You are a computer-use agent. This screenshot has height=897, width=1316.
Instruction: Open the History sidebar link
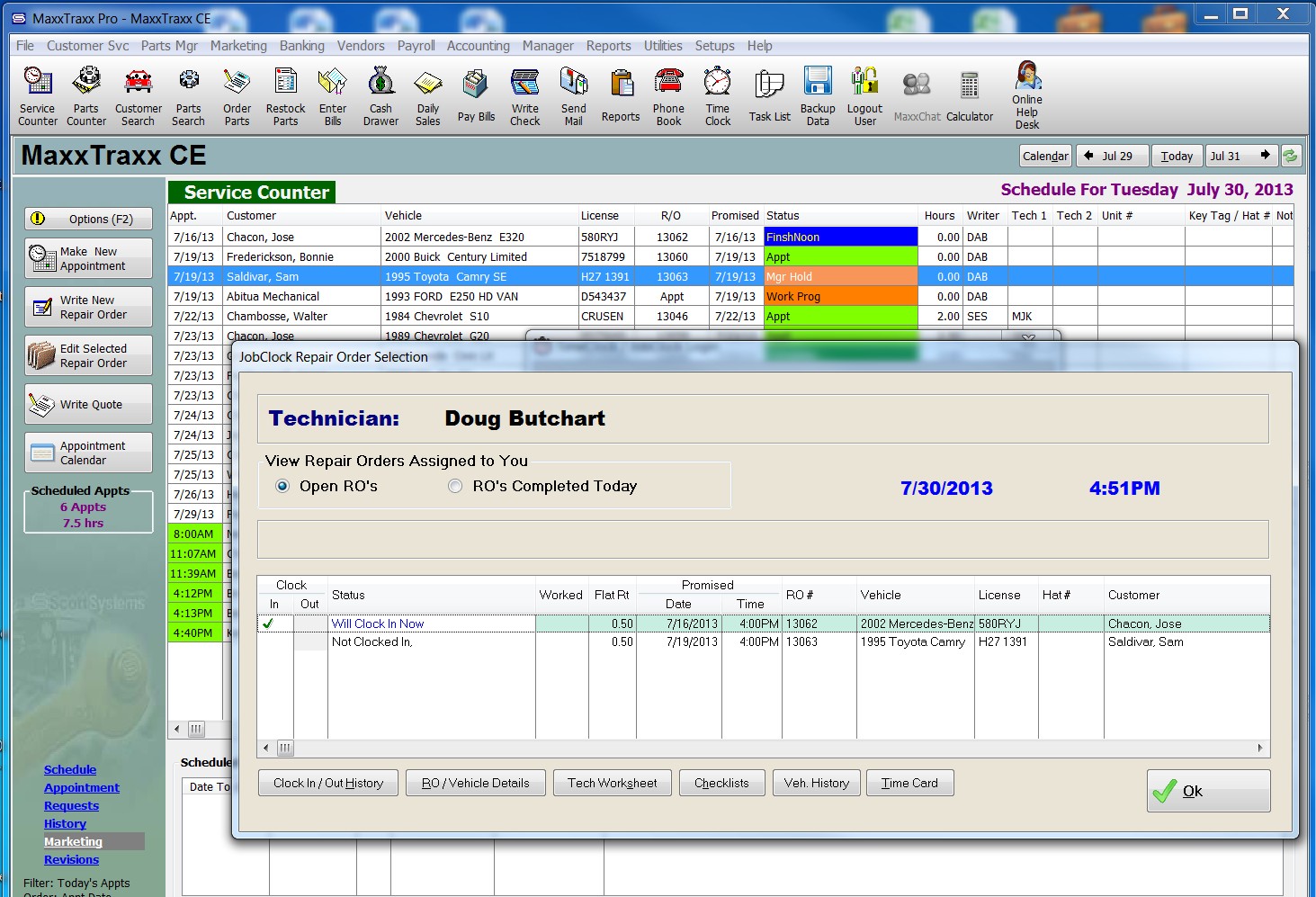(x=65, y=823)
